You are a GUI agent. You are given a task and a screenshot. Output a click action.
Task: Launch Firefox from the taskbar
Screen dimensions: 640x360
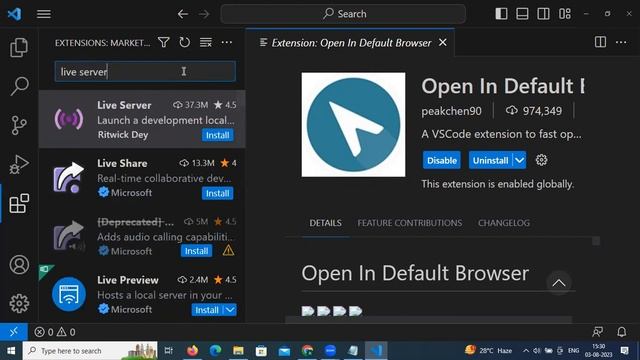[x=192, y=351]
